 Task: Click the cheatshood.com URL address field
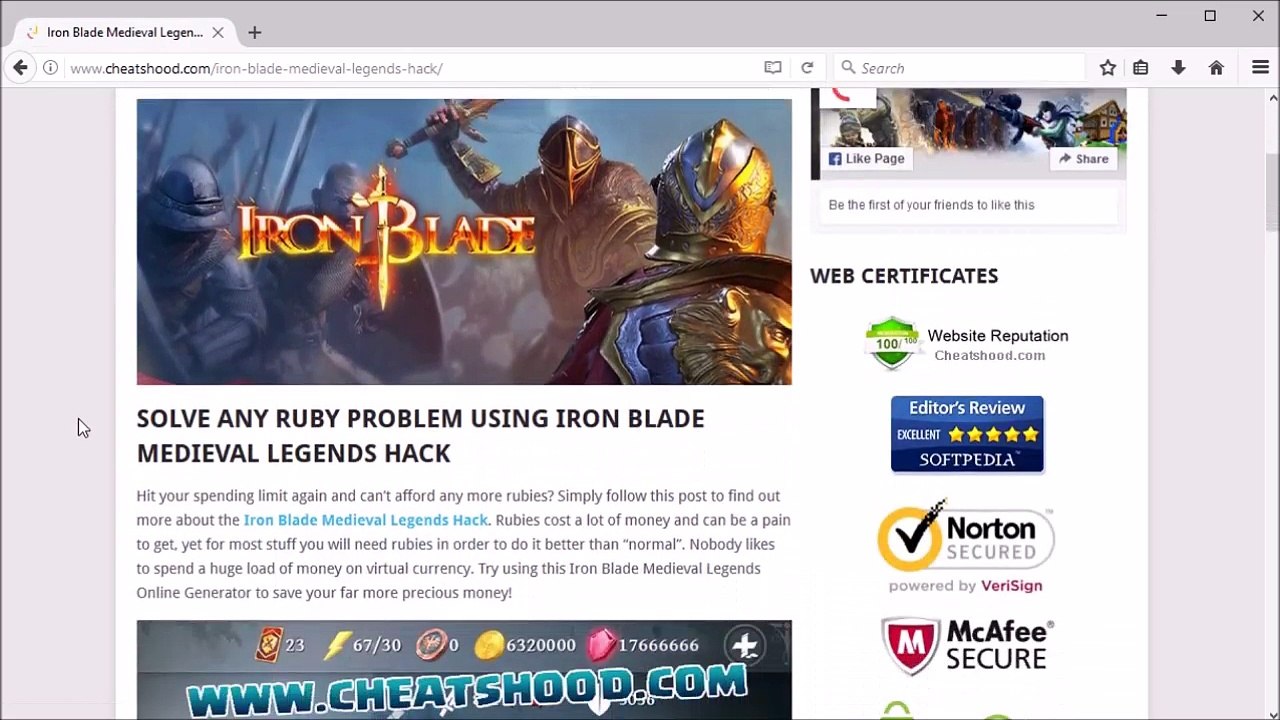point(412,68)
